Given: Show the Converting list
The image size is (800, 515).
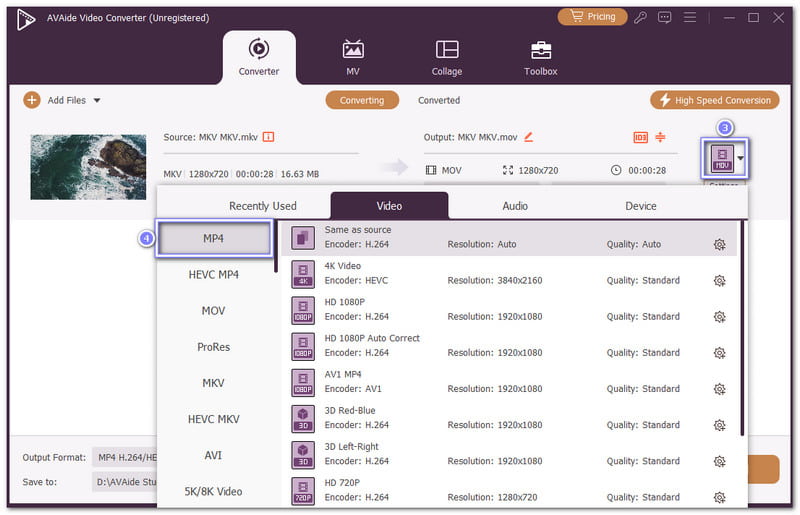Looking at the screenshot, I should (x=362, y=100).
